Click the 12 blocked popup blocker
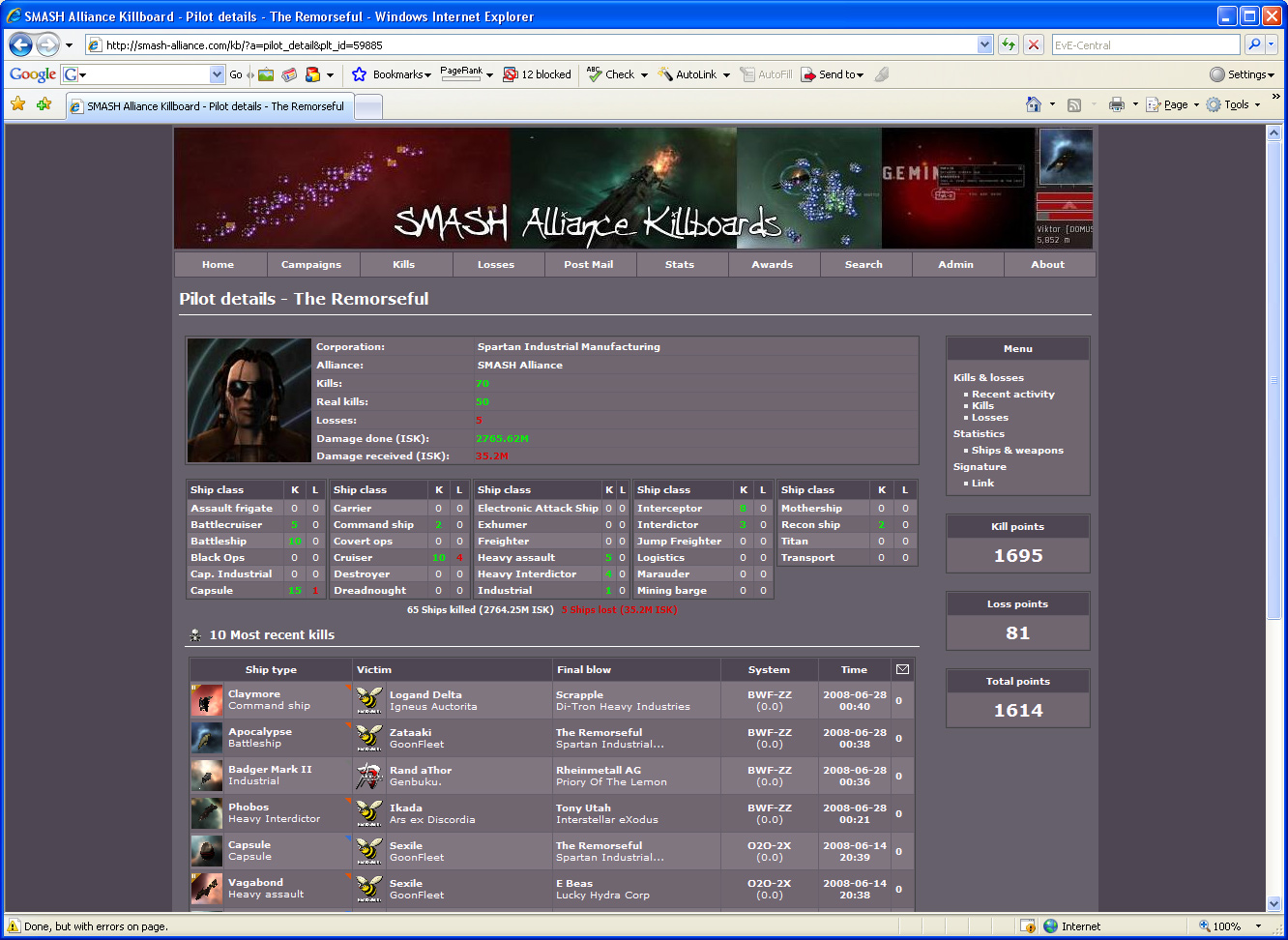 (537, 74)
